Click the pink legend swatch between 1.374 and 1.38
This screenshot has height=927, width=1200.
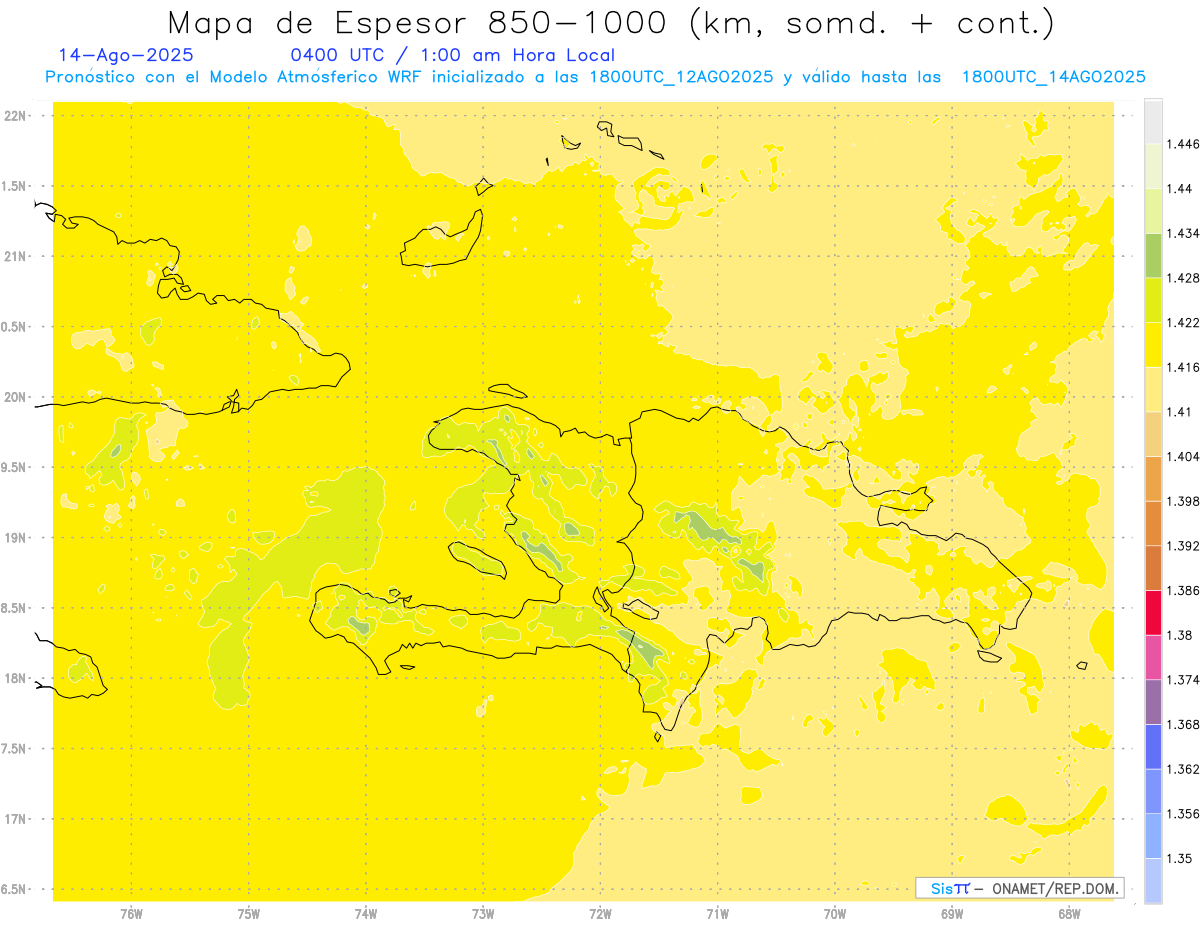click(1153, 657)
